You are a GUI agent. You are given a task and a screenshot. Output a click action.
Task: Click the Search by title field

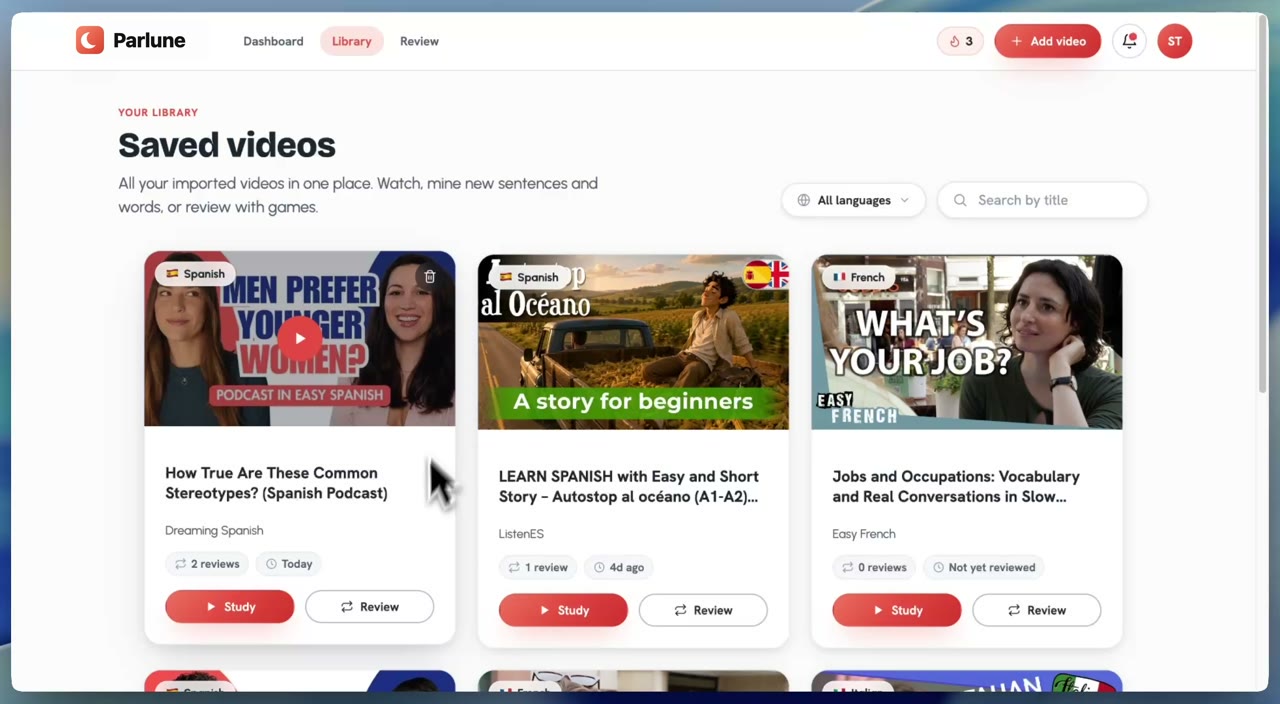1042,200
